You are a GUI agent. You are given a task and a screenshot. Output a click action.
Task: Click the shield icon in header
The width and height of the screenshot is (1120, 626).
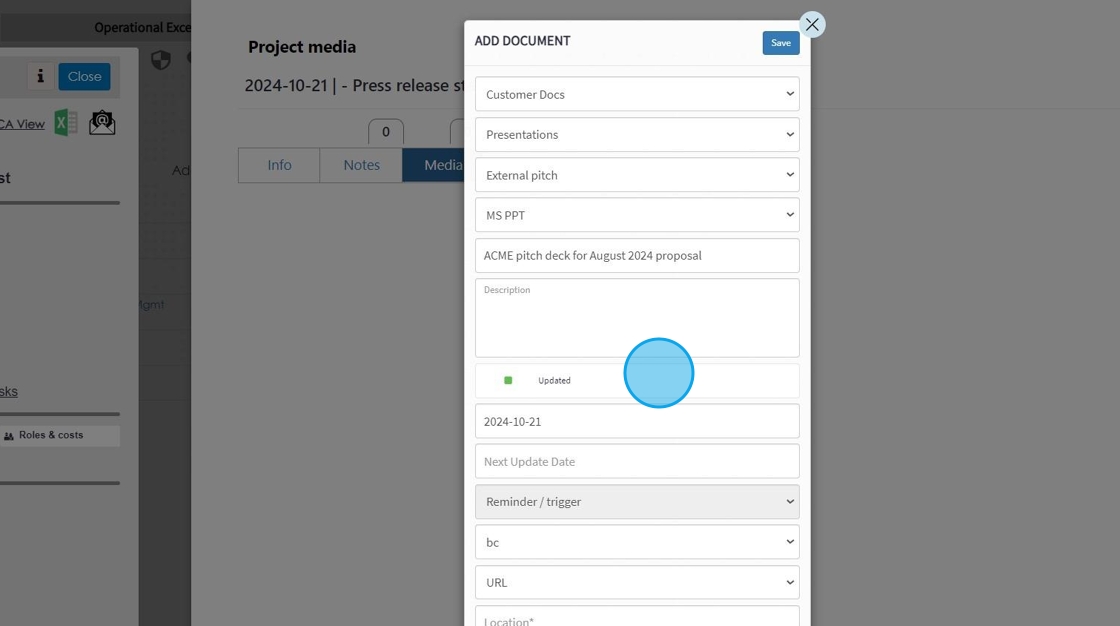(x=161, y=60)
